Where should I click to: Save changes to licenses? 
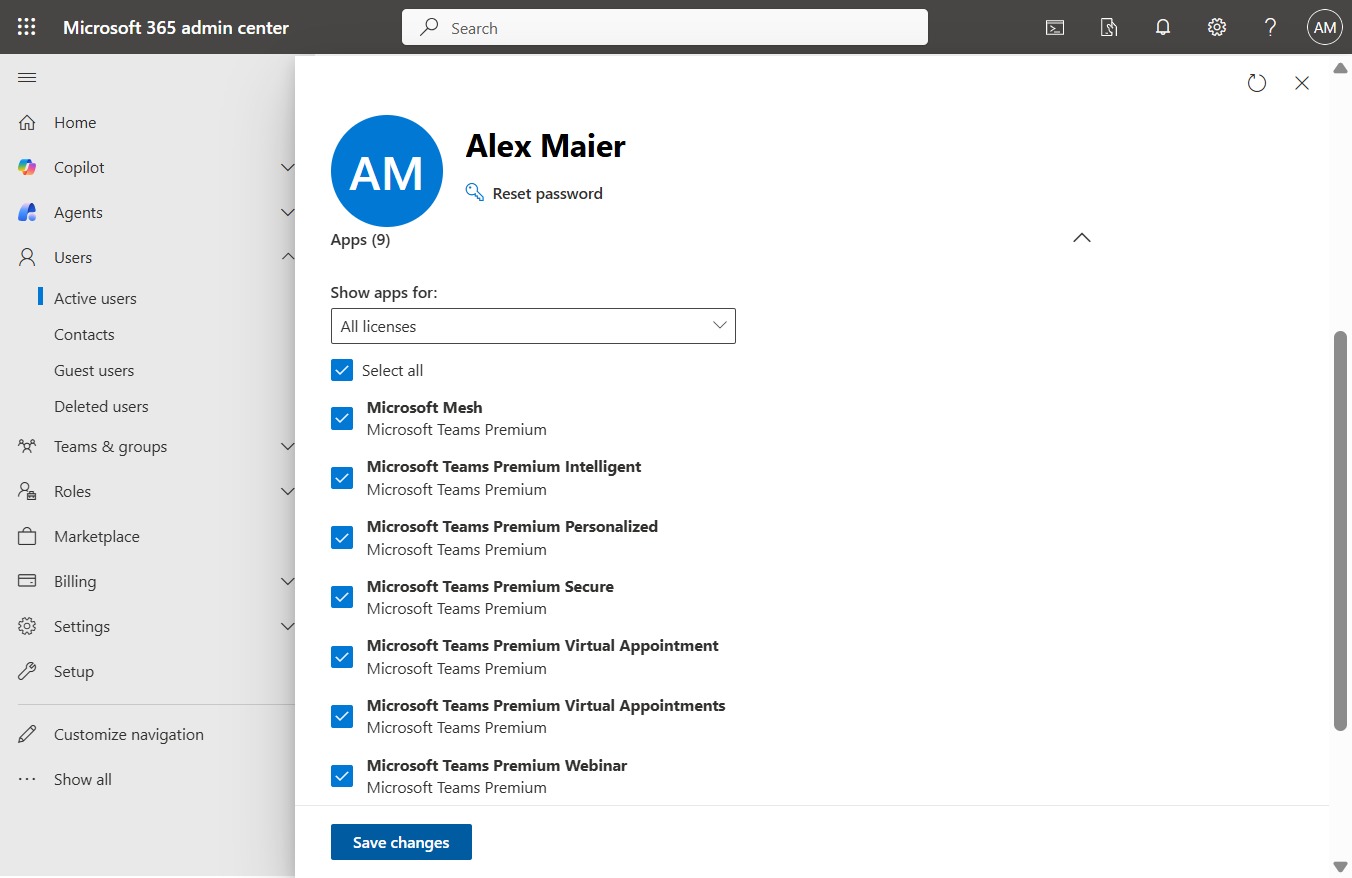point(401,842)
